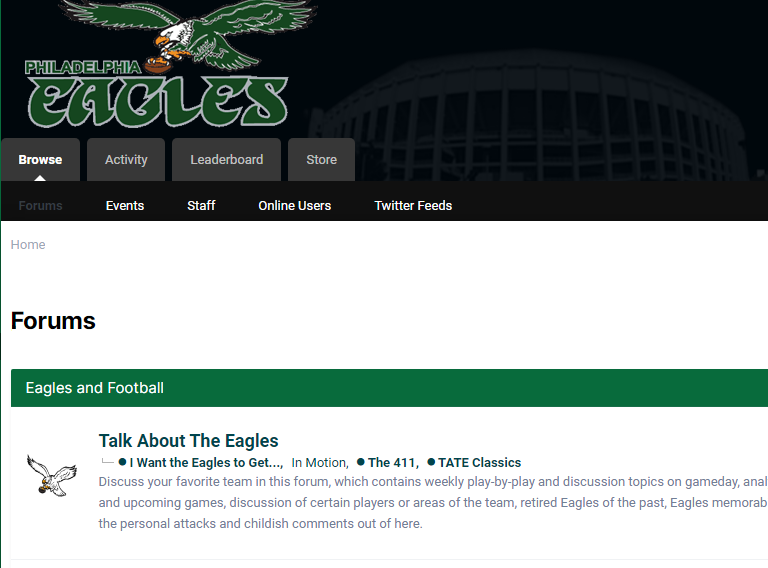Click the eagle forum icon beside Talk About The Eagles

[x=51, y=475]
